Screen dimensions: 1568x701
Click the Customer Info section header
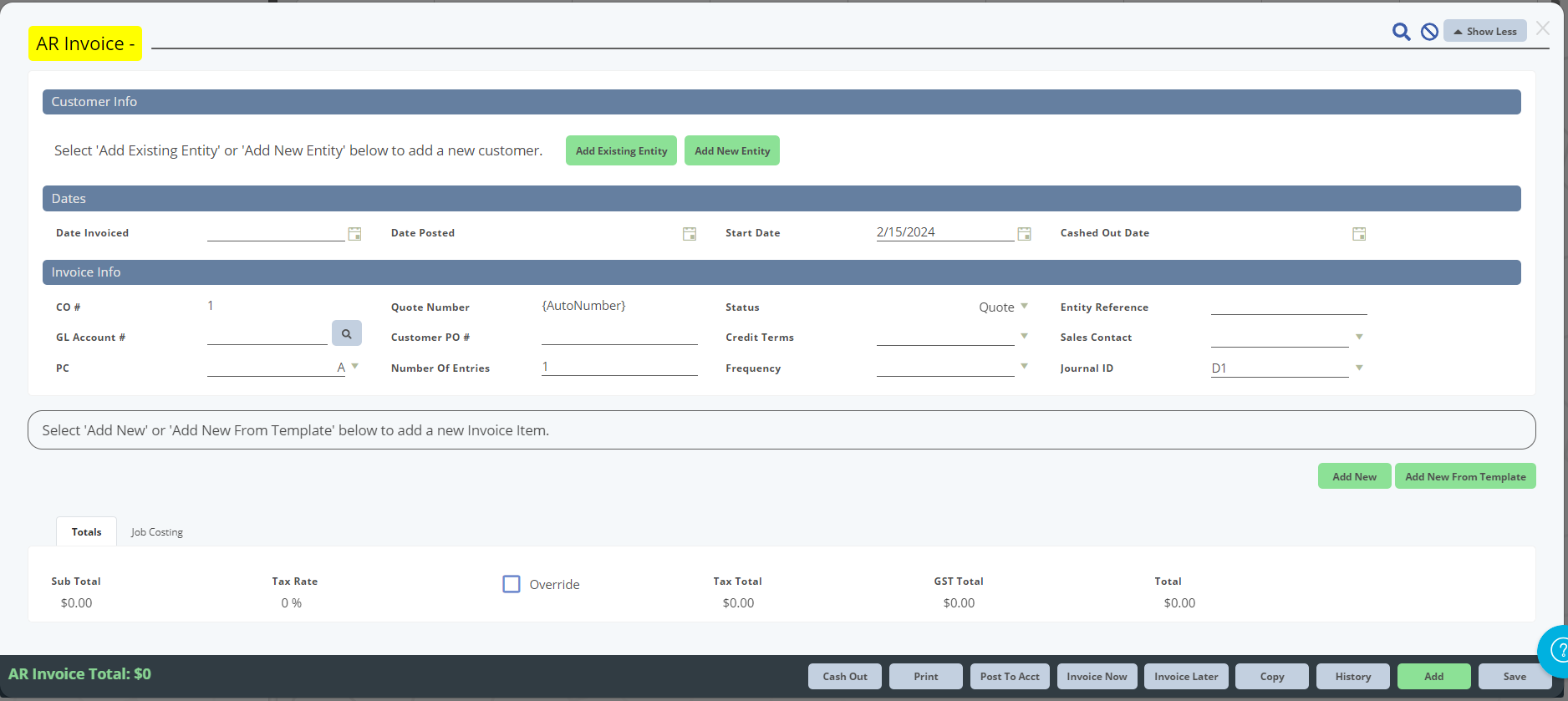click(781, 102)
